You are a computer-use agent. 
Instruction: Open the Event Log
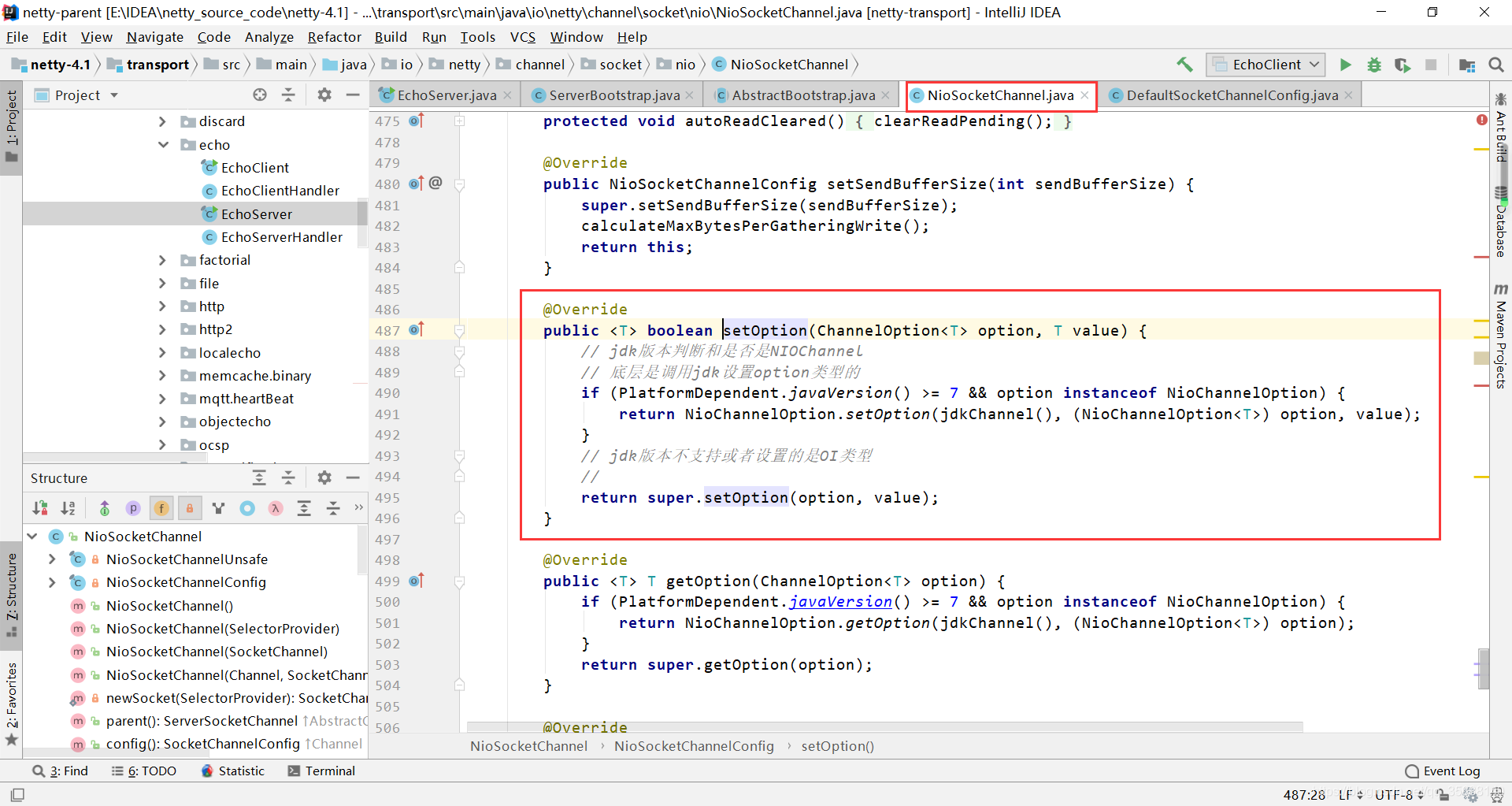click(1443, 771)
